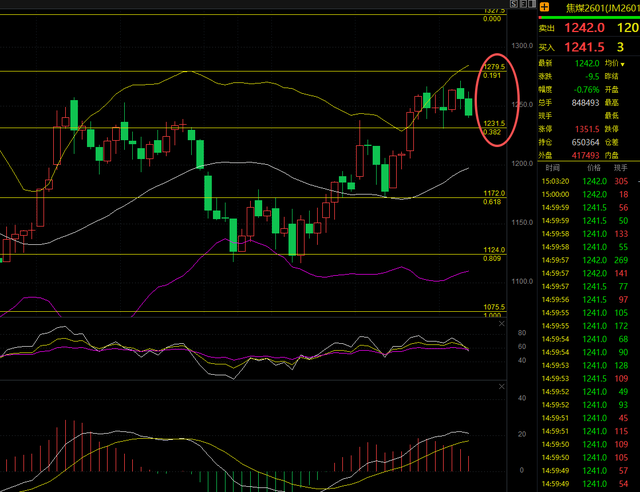Image resolution: width=640 pixels, height=492 pixels.
Task: Click the split-pane icon above the price axis
Action: point(532,4)
